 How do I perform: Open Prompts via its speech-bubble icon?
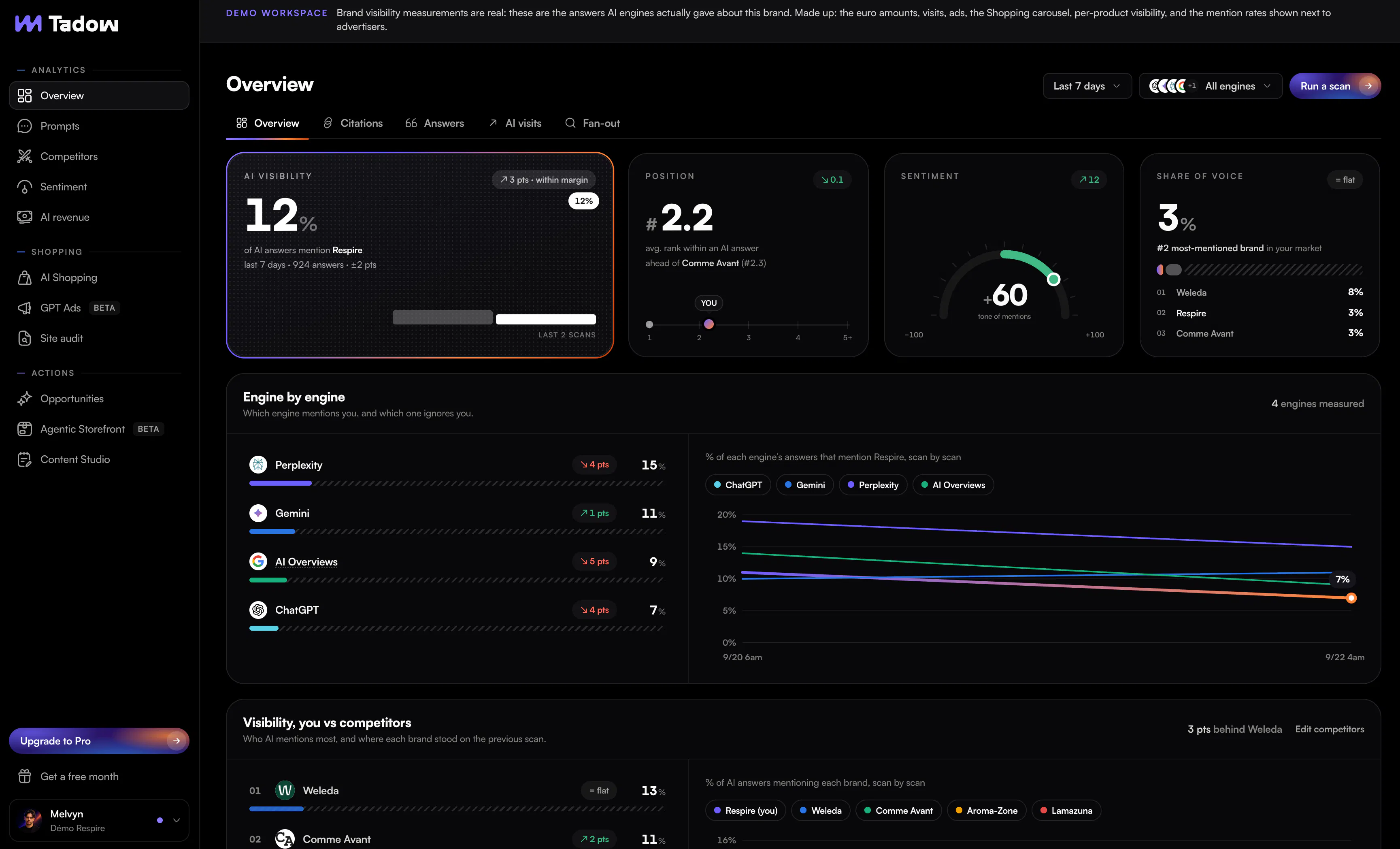point(24,126)
